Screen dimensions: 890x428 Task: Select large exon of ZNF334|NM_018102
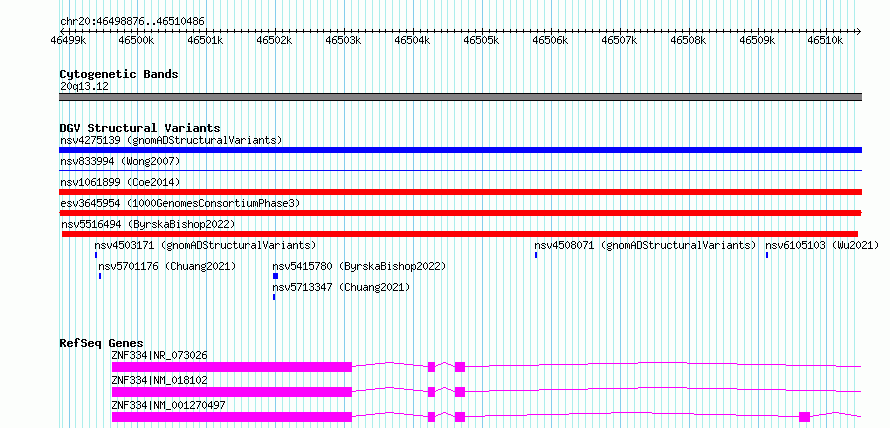232,392
